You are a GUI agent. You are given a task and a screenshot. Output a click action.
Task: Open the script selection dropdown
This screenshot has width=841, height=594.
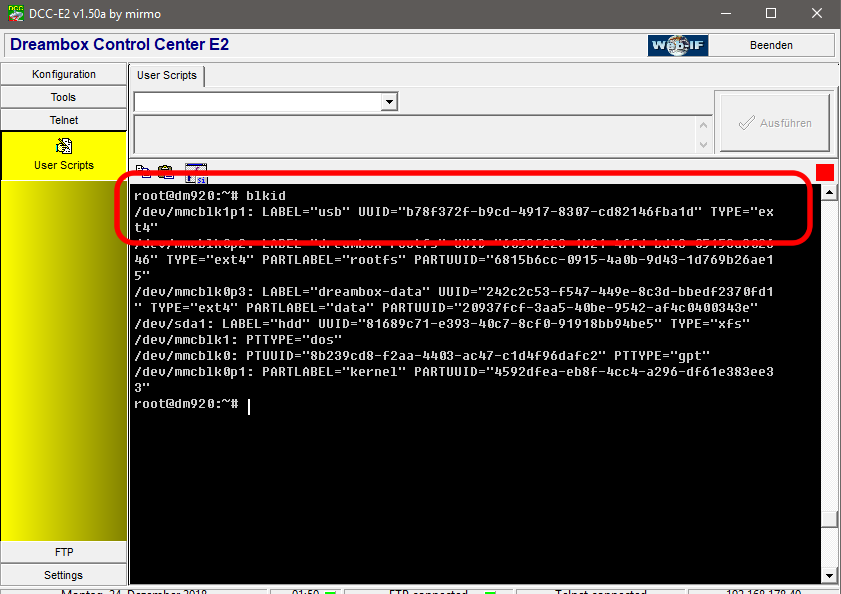[x=389, y=102]
